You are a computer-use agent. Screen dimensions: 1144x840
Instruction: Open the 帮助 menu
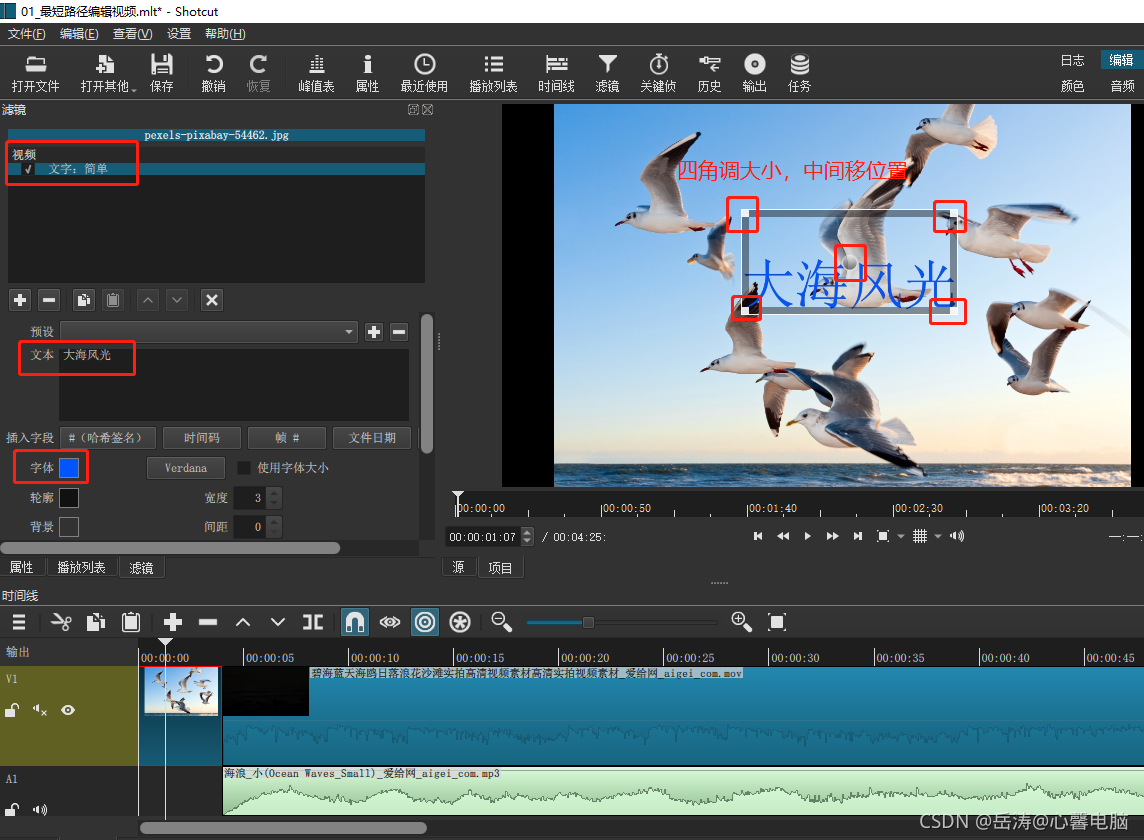[x=225, y=34]
